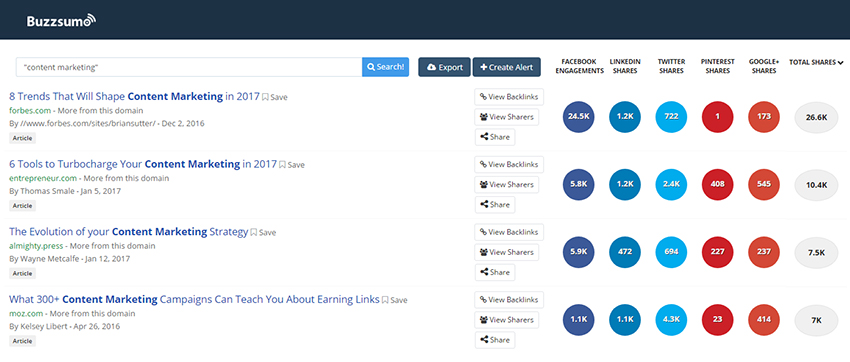
Task: Click the 227 Pinterest shares circle
Action: pyautogui.click(x=718, y=253)
